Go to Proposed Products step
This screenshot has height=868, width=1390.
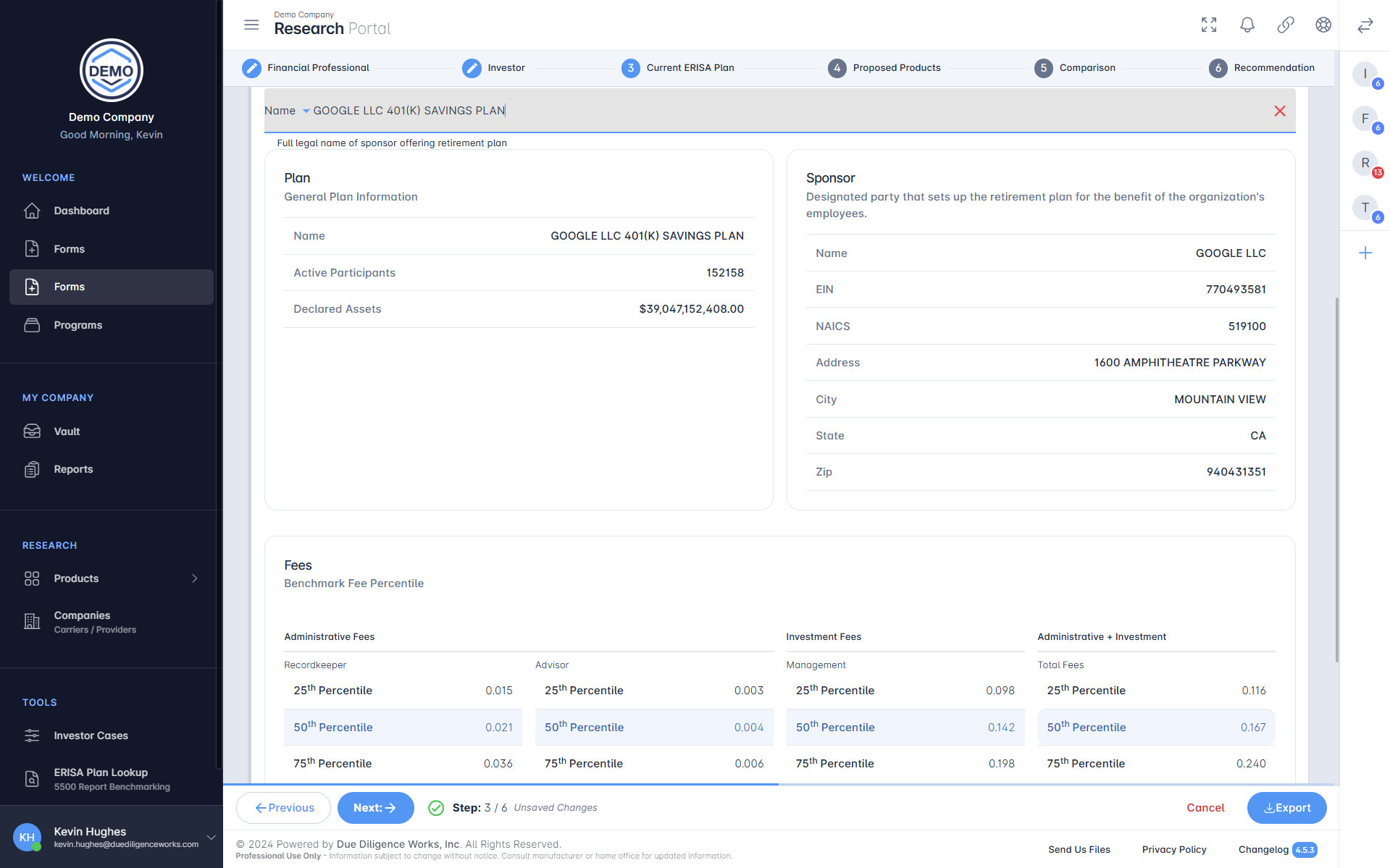884,68
